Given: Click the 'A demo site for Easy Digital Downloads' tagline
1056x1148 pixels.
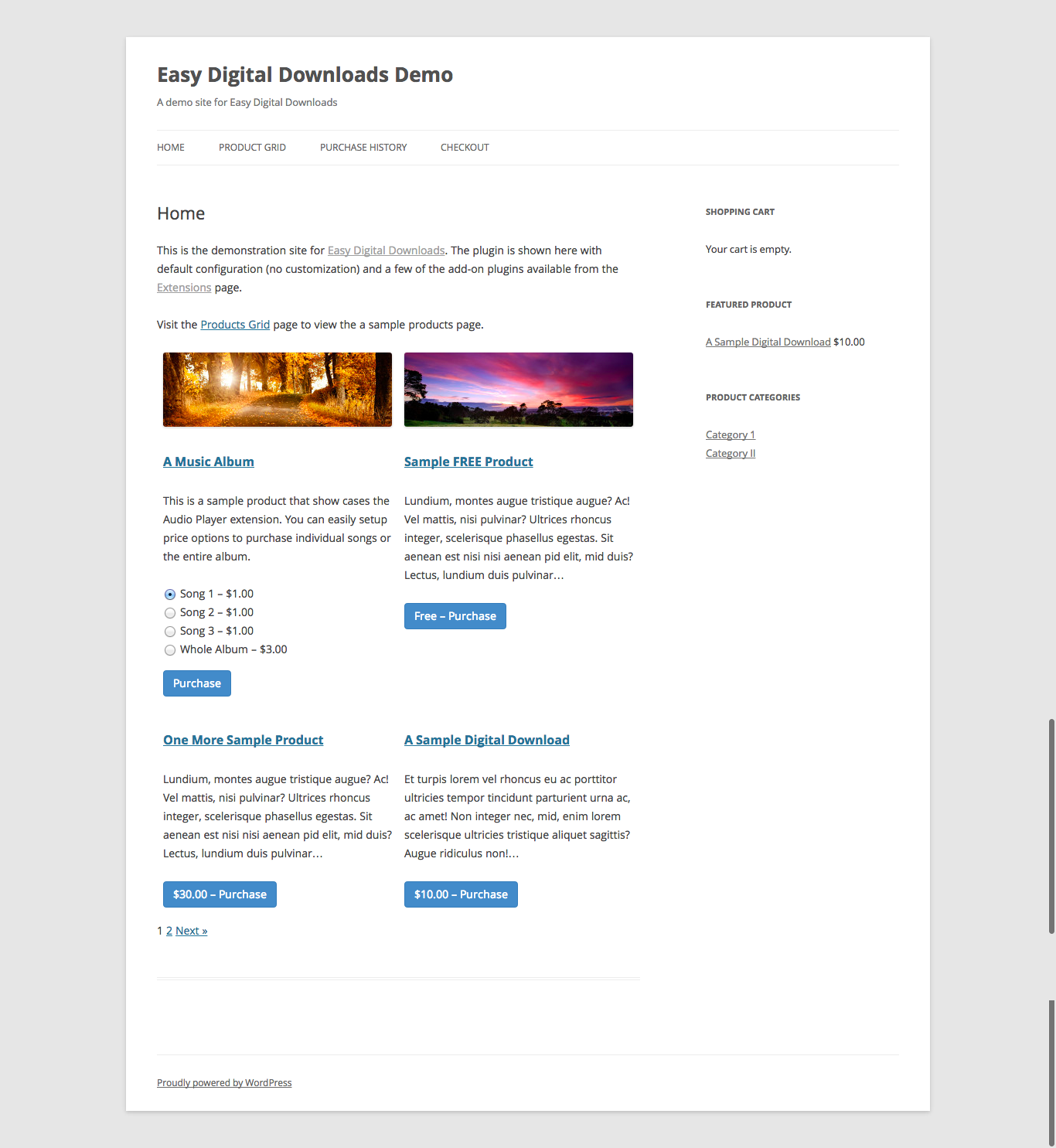Looking at the screenshot, I should (247, 102).
